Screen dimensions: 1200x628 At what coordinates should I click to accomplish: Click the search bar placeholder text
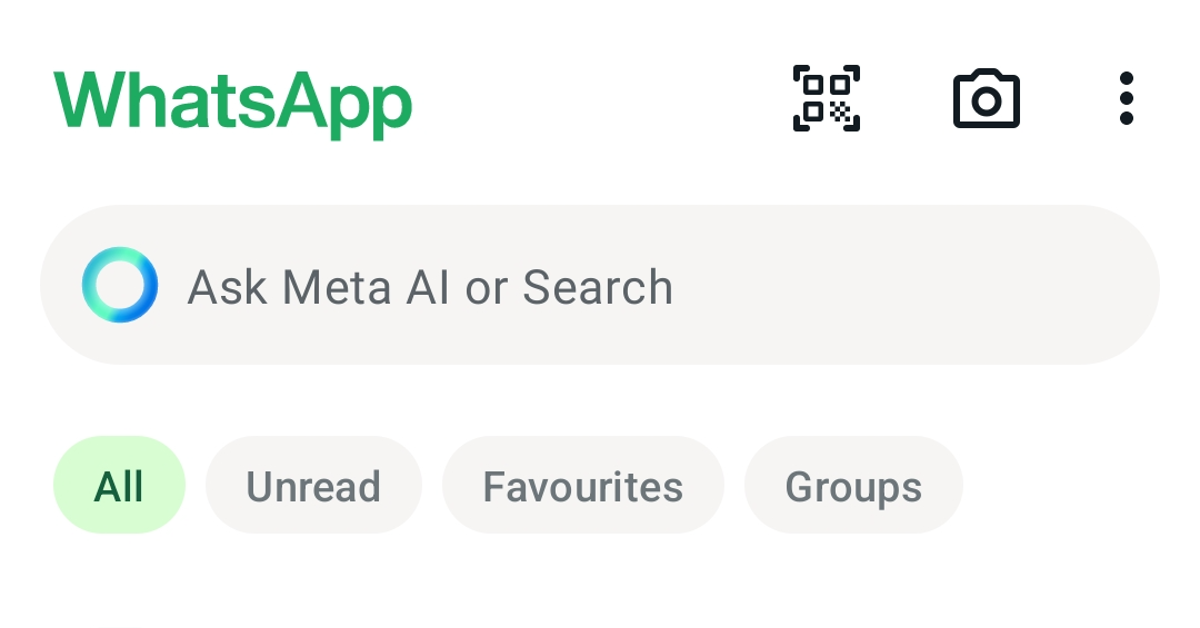[430, 287]
